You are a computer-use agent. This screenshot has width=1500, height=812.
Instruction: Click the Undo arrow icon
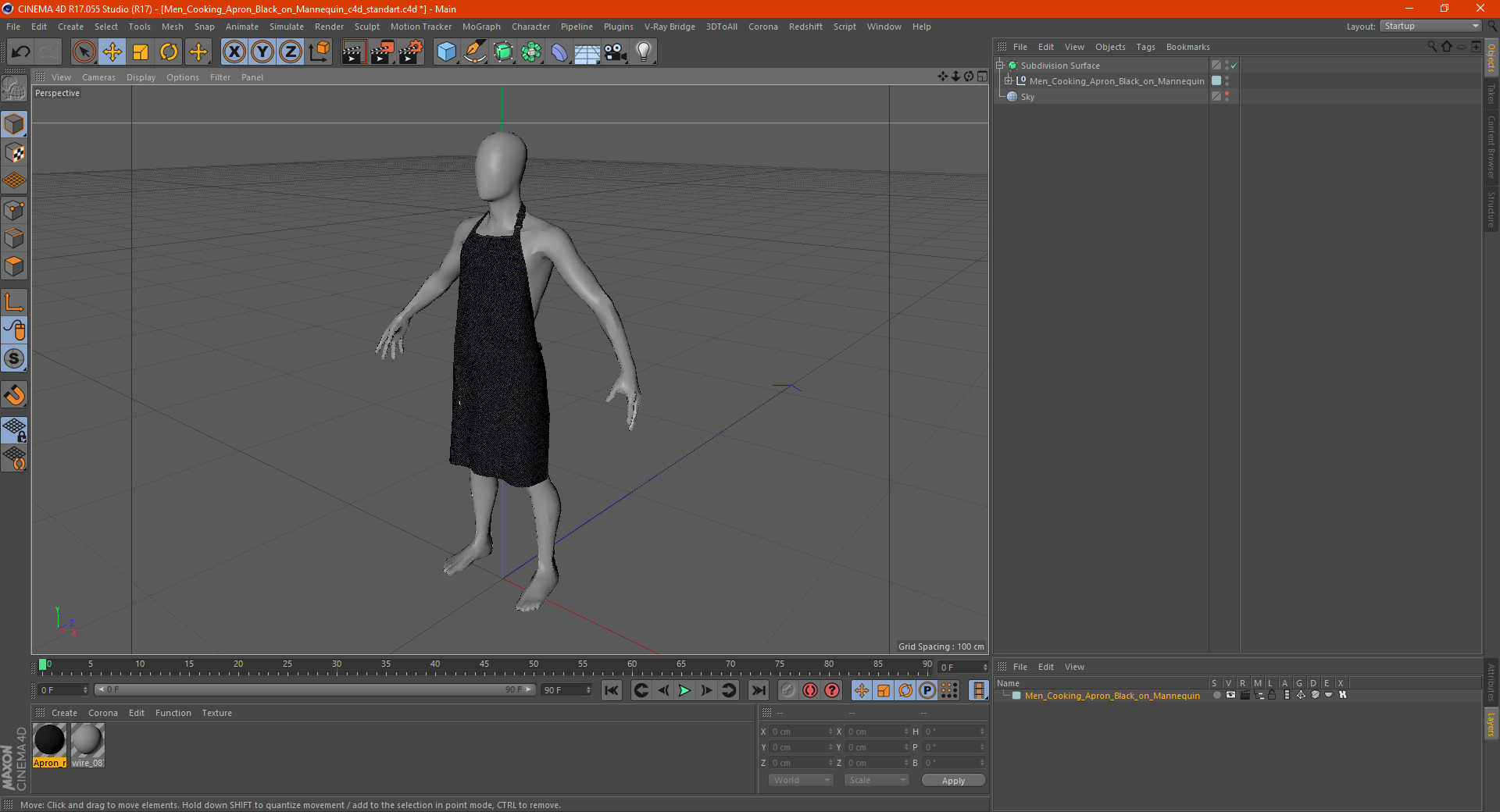coord(21,52)
